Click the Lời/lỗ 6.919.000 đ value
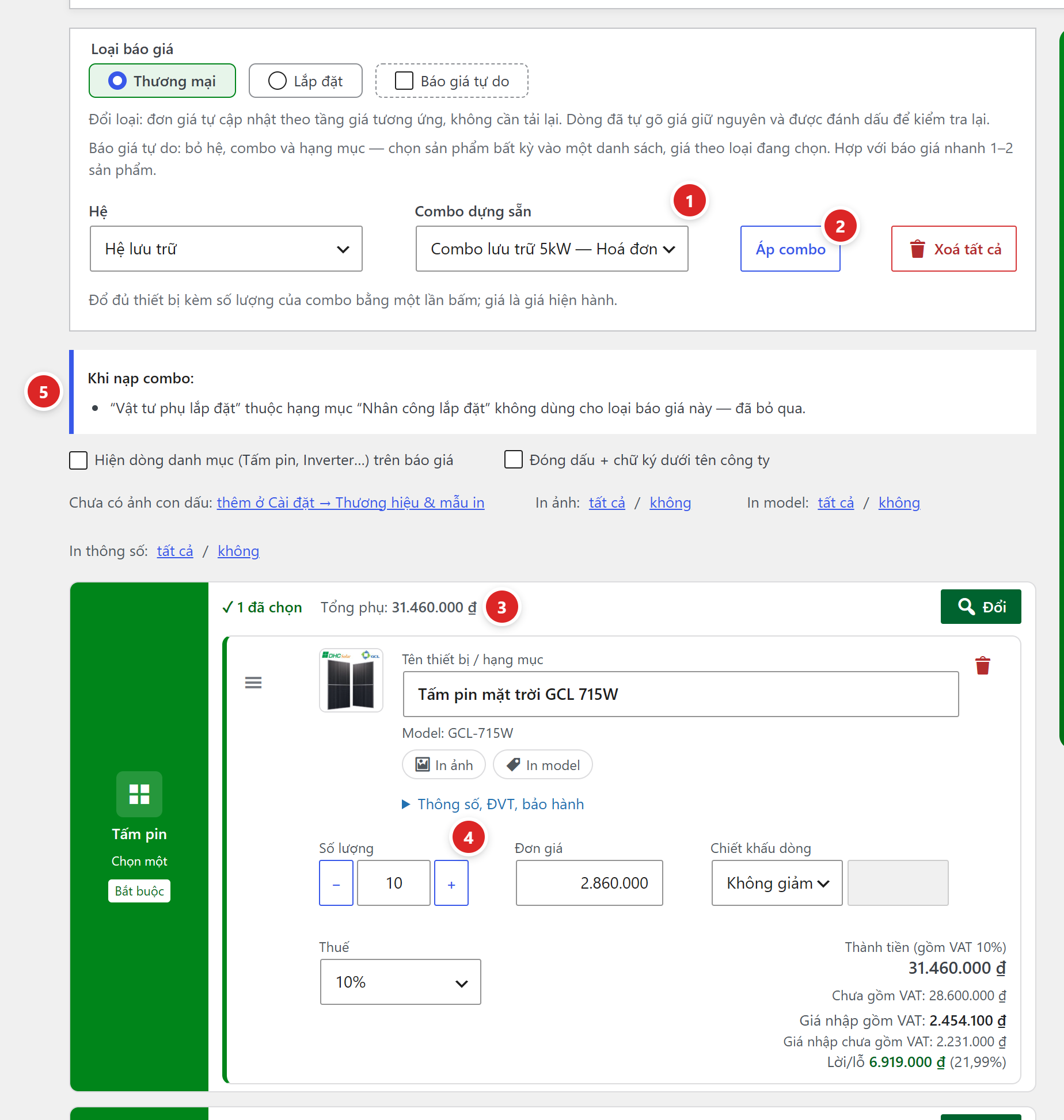1064x1120 pixels. point(907,1062)
